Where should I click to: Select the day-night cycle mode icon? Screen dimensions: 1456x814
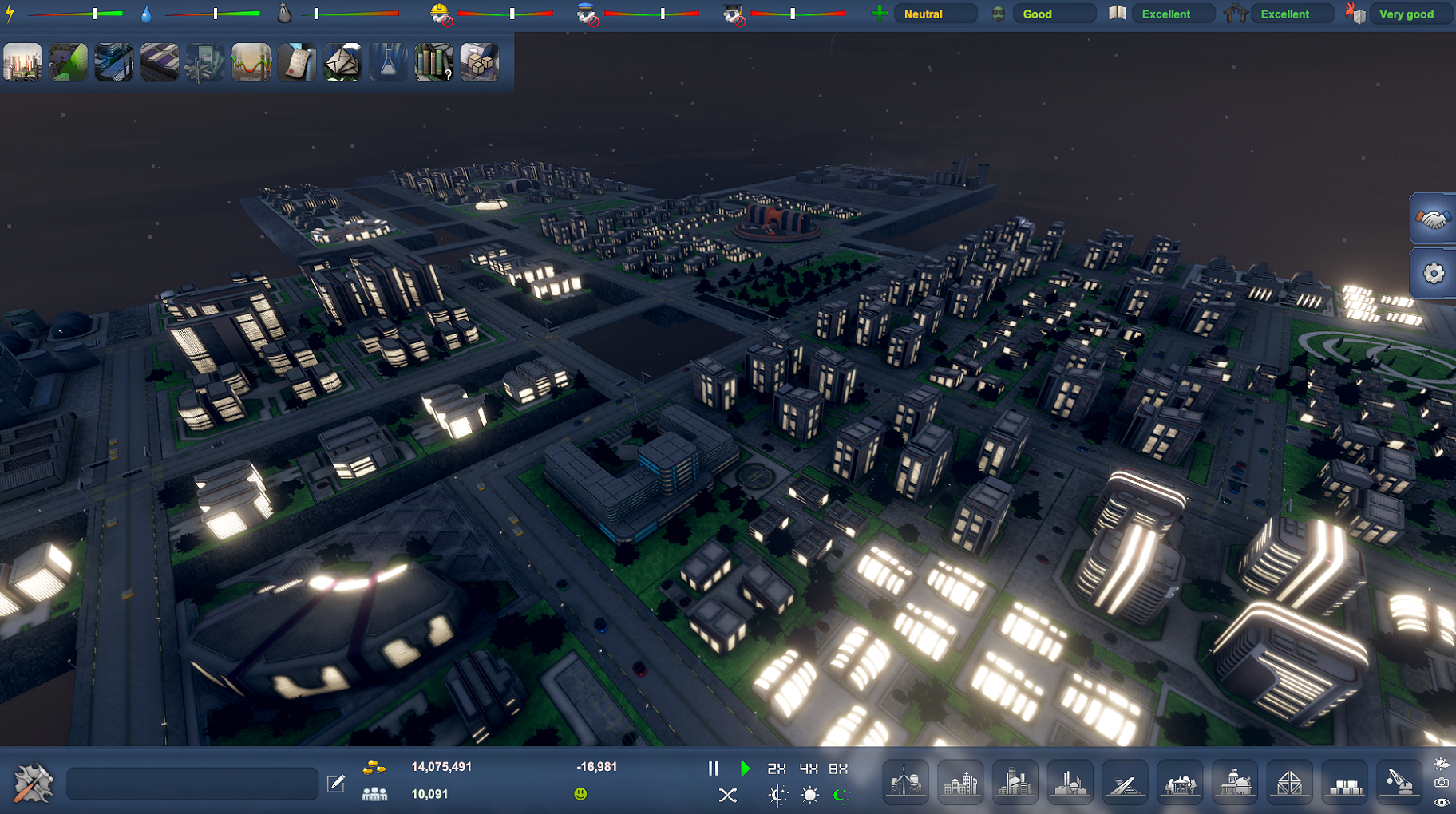tap(777, 795)
